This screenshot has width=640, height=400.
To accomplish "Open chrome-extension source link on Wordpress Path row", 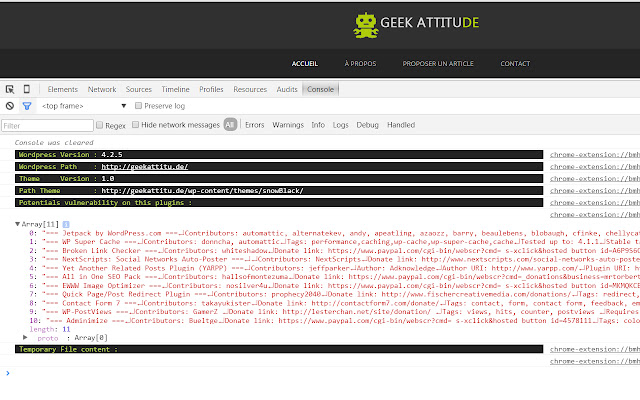I will [x=595, y=167].
